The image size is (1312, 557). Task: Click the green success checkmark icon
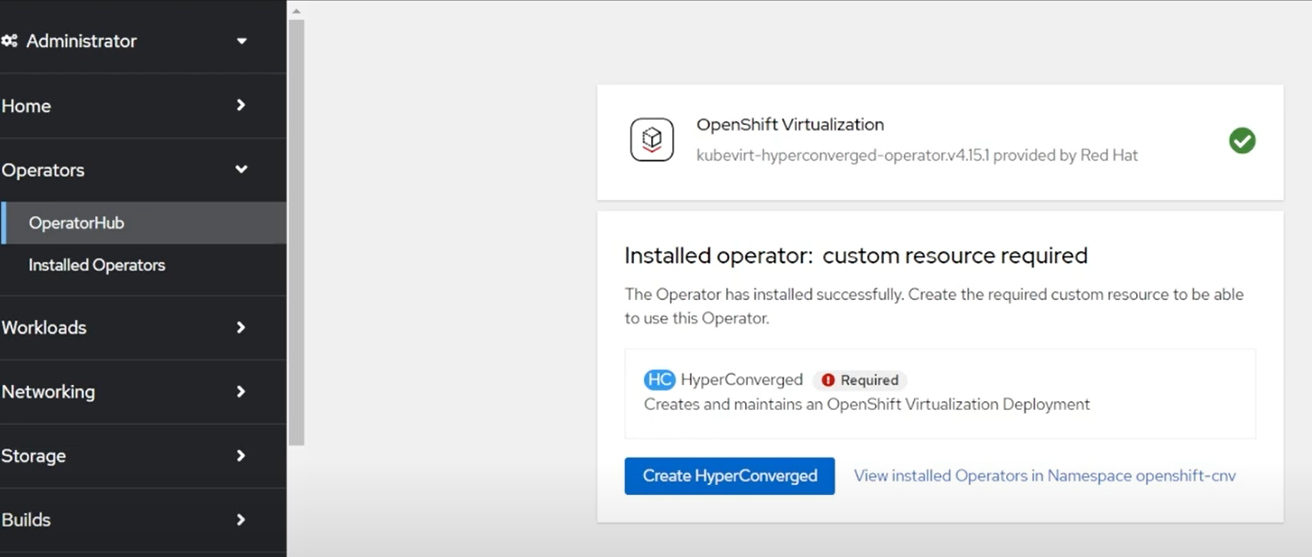click(1242, 141)
